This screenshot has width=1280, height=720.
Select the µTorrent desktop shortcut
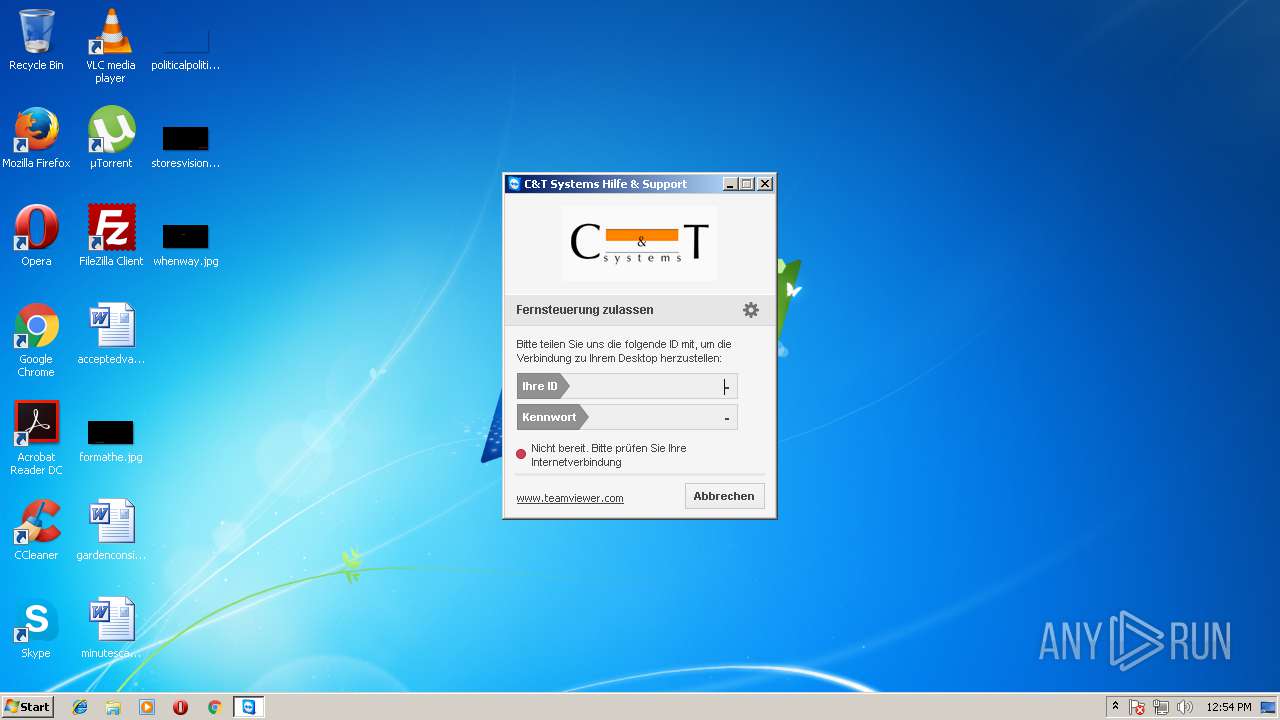(x=110, y=138)
